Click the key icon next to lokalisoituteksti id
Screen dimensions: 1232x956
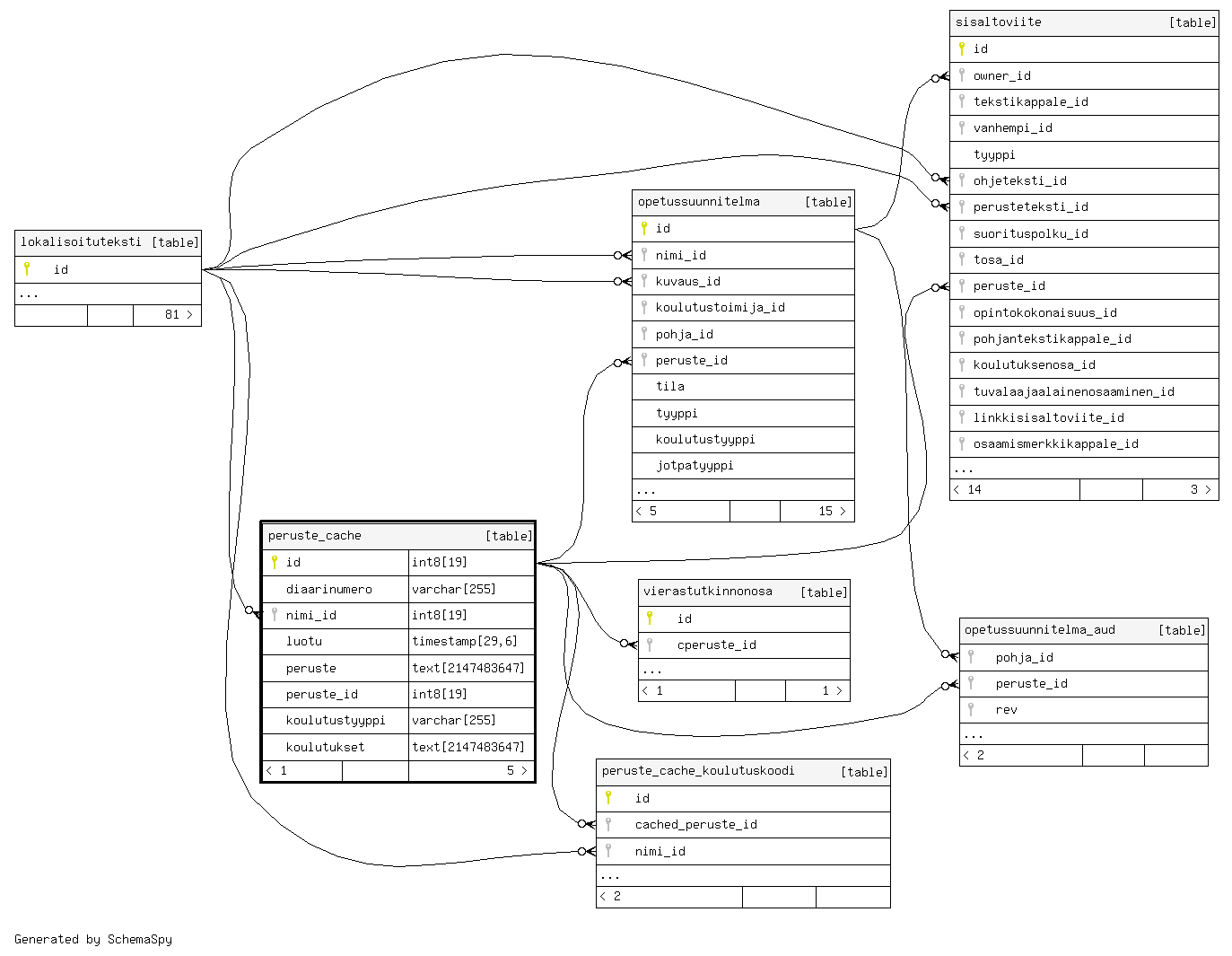pyautogui.click(x=27, y=268)
